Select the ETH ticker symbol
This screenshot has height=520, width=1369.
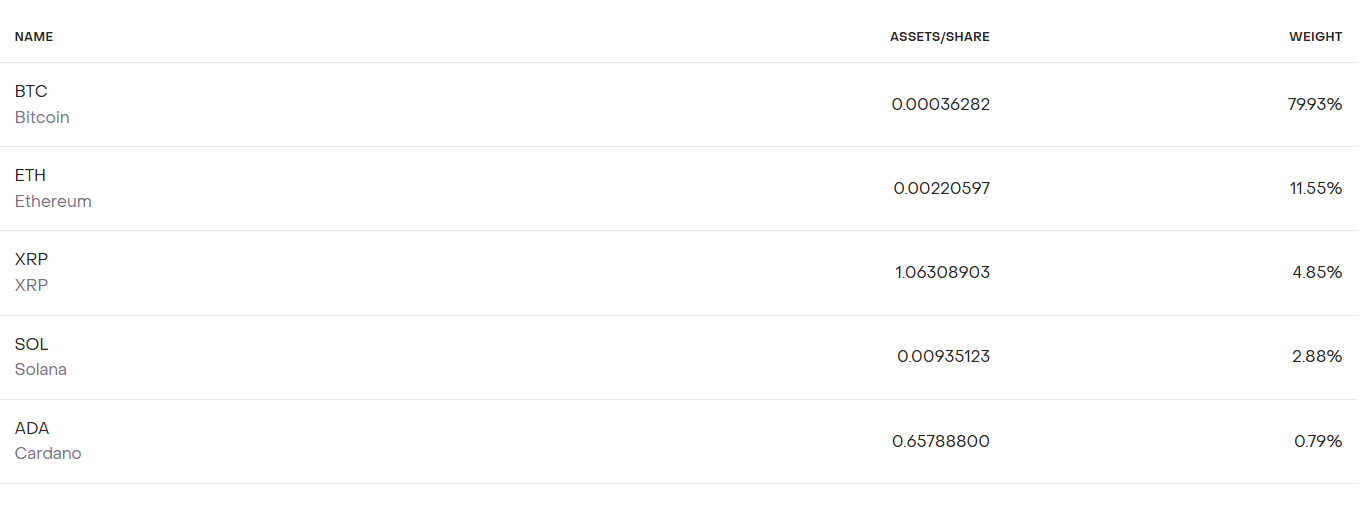pos(30,175)
